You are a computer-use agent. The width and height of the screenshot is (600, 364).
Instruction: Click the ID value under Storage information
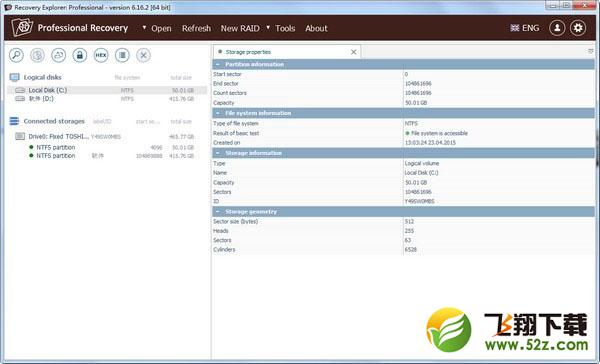pos(419,201)
